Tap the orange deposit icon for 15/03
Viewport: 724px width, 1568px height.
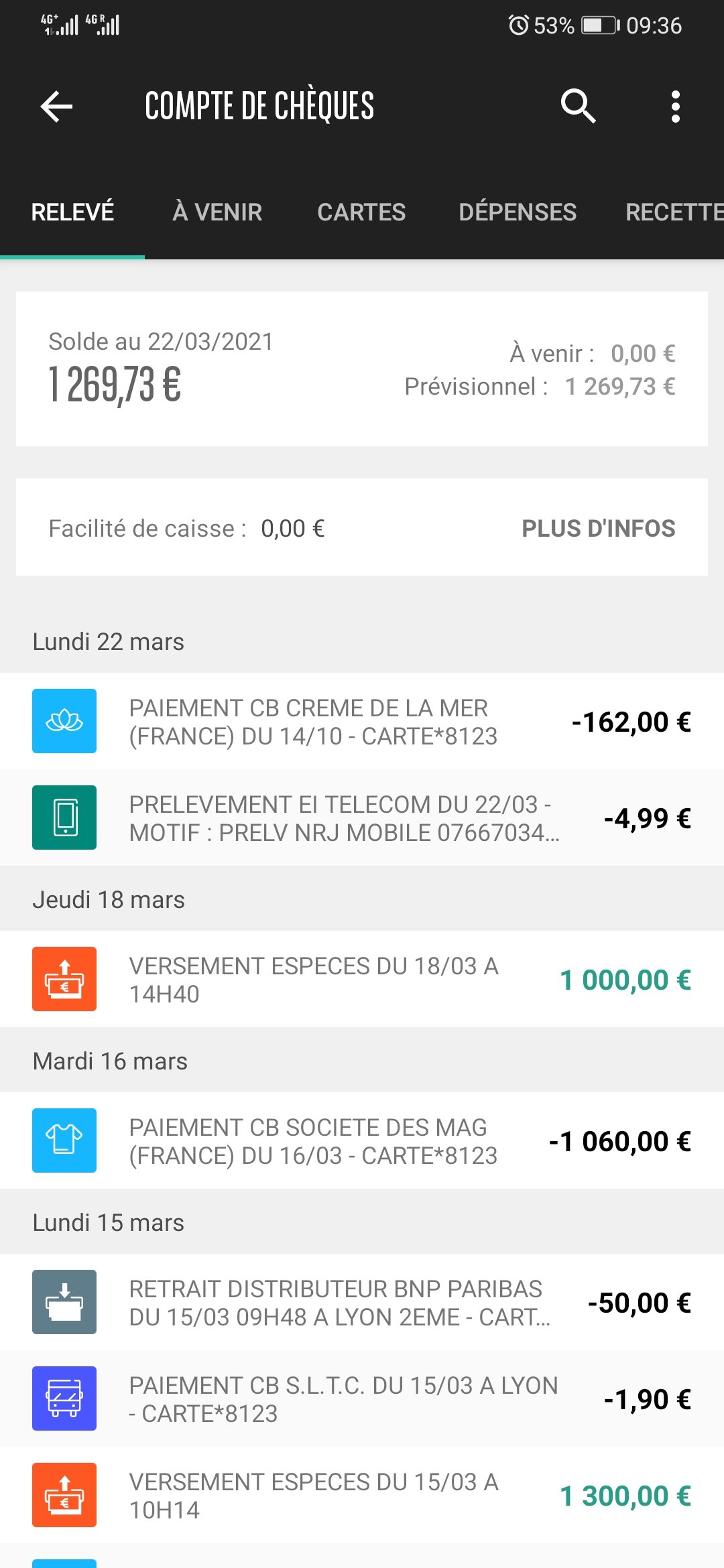click(x=64, y=1495)
